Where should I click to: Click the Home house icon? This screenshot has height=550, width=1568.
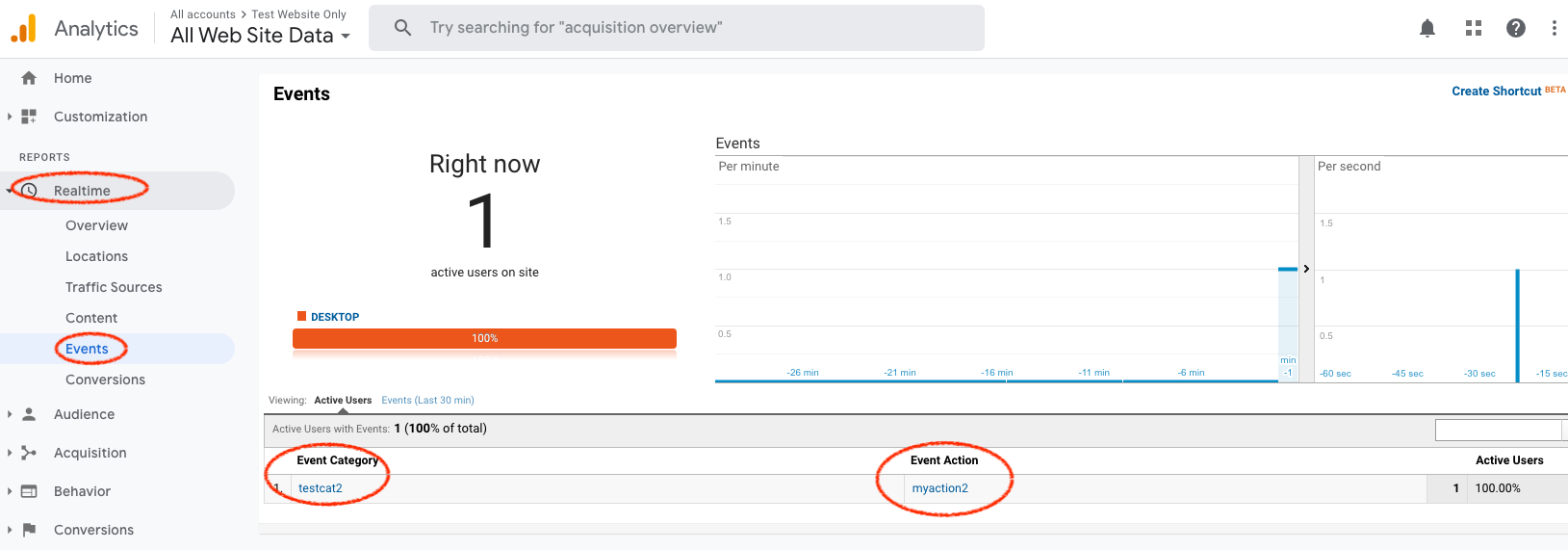(29, 78)
